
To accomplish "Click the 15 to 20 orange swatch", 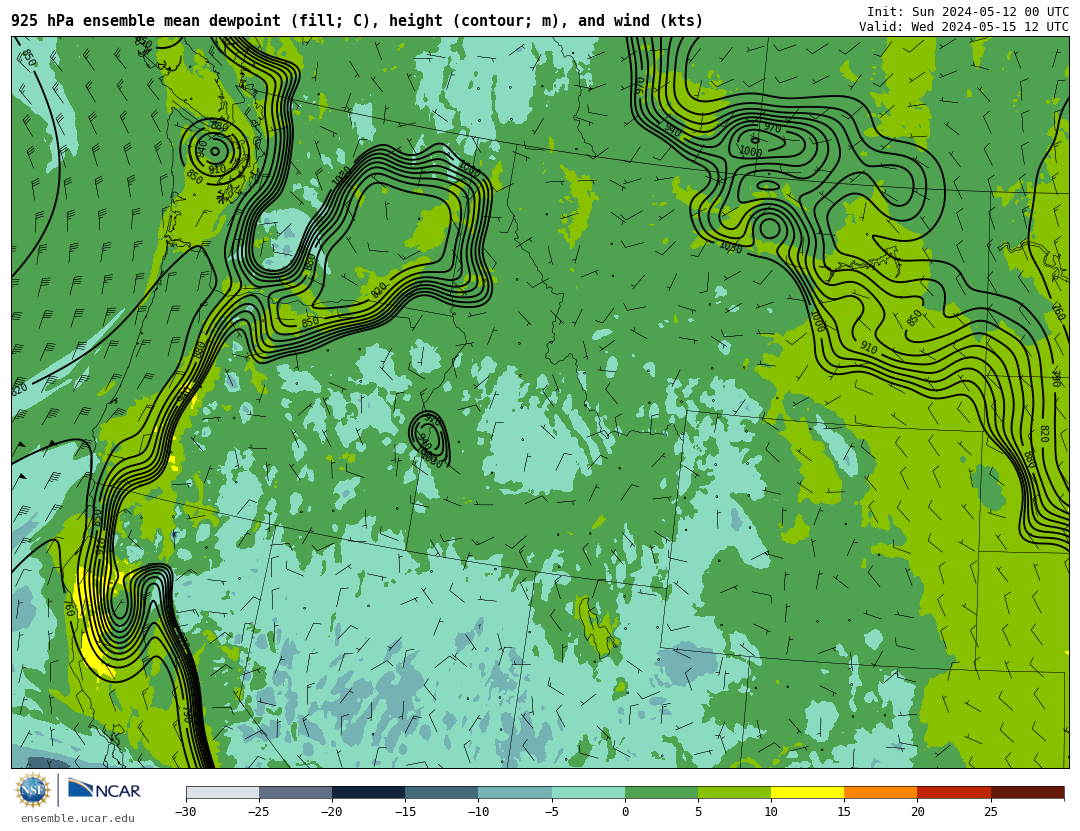I will pyautogui.click(x=881, y=792).
